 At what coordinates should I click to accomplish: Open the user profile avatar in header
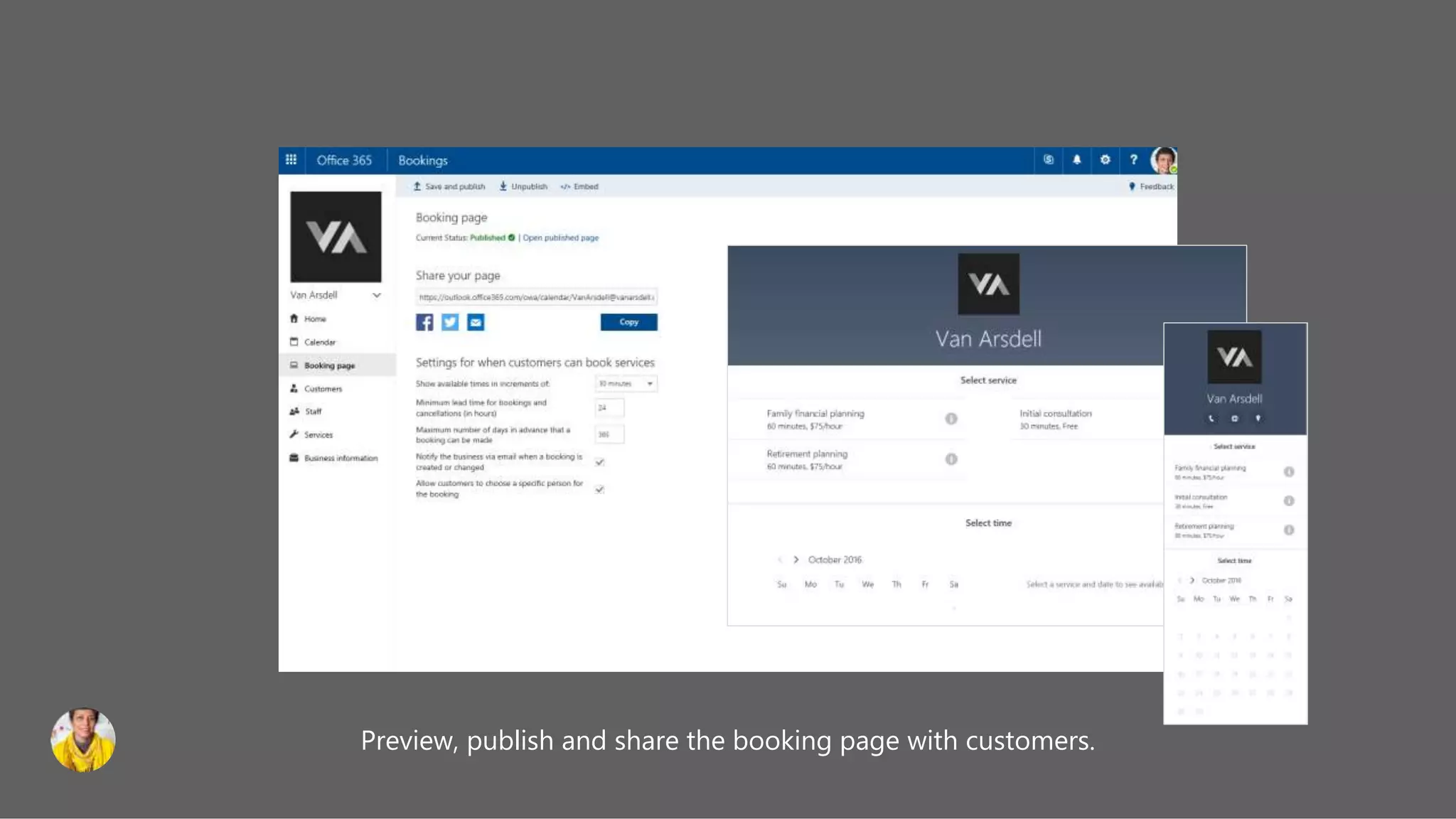(1163, 160)
